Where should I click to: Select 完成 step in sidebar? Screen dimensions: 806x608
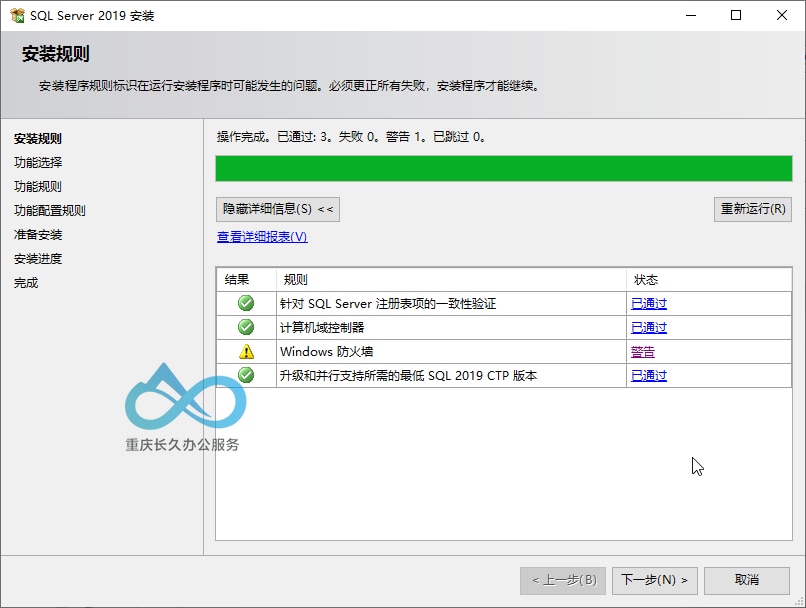tap(26, 283)
